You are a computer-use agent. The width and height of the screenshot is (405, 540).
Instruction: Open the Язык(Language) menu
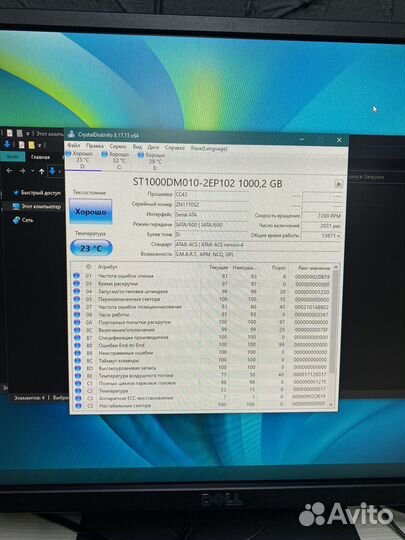point(209,148)
